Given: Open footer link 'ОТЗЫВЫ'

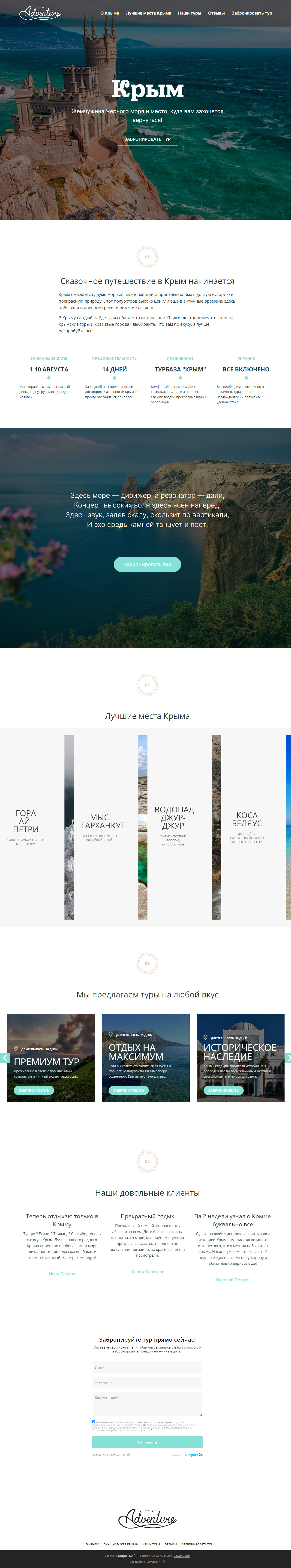Looking at the screenshot, I should pyautogui.click(x=171, y=1544).
